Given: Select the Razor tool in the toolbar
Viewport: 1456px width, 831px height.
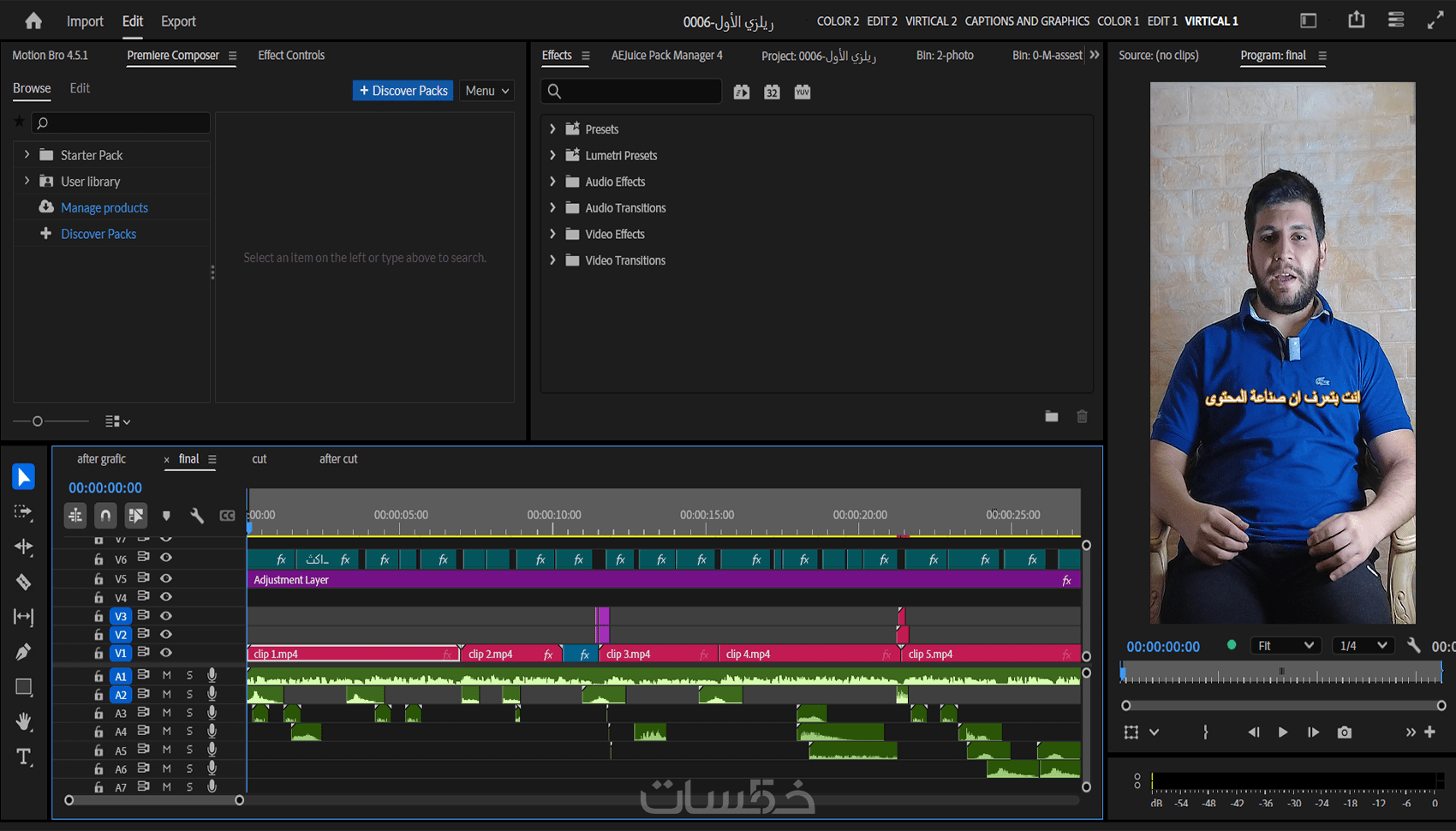Looking at the screenshot, I should (x=23, y=583).
